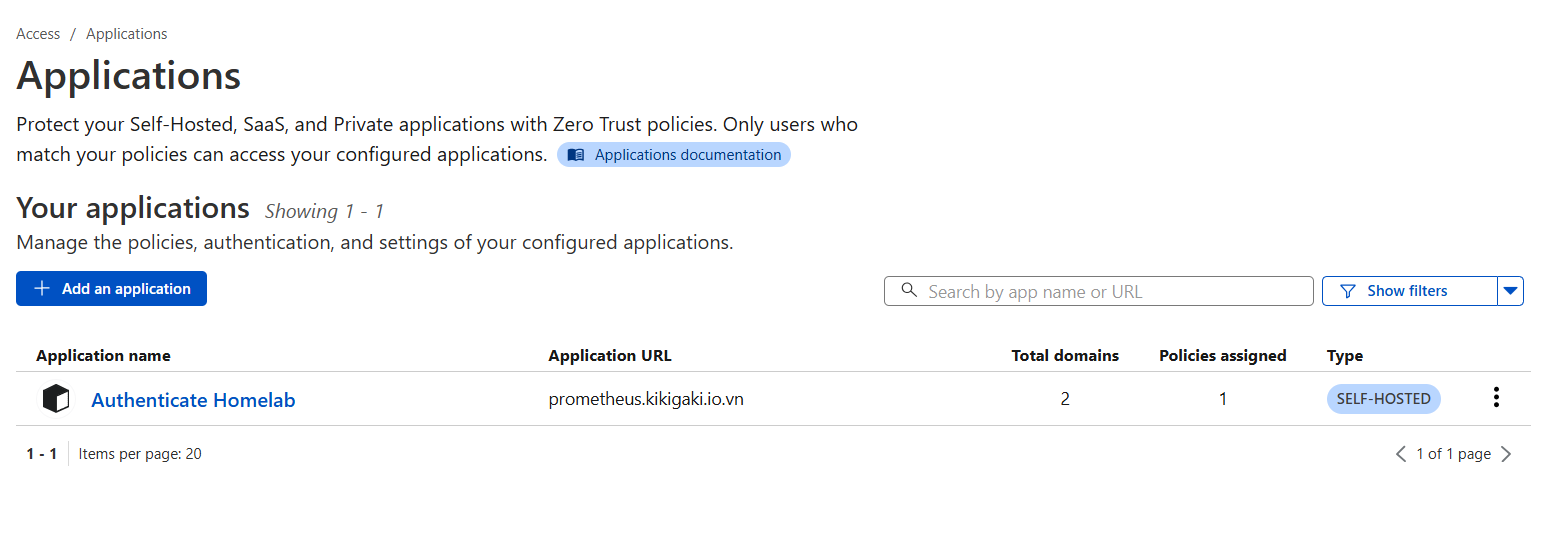Go to the next page arrow
The width and height of the screenshot is (1546, 542).
click(1506, 454)
